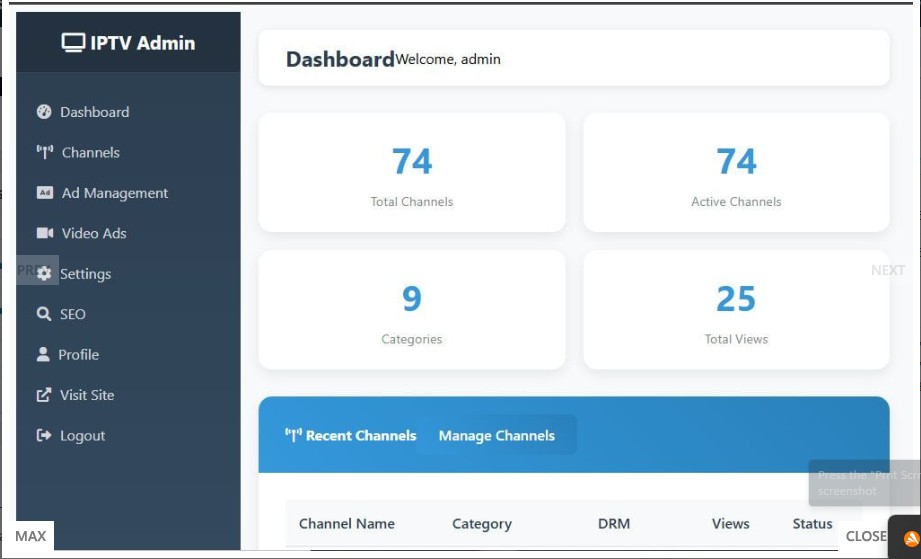Click the SEO magnifying glass icon
Viewport: 921px width, 559px height.
[44, 314]
